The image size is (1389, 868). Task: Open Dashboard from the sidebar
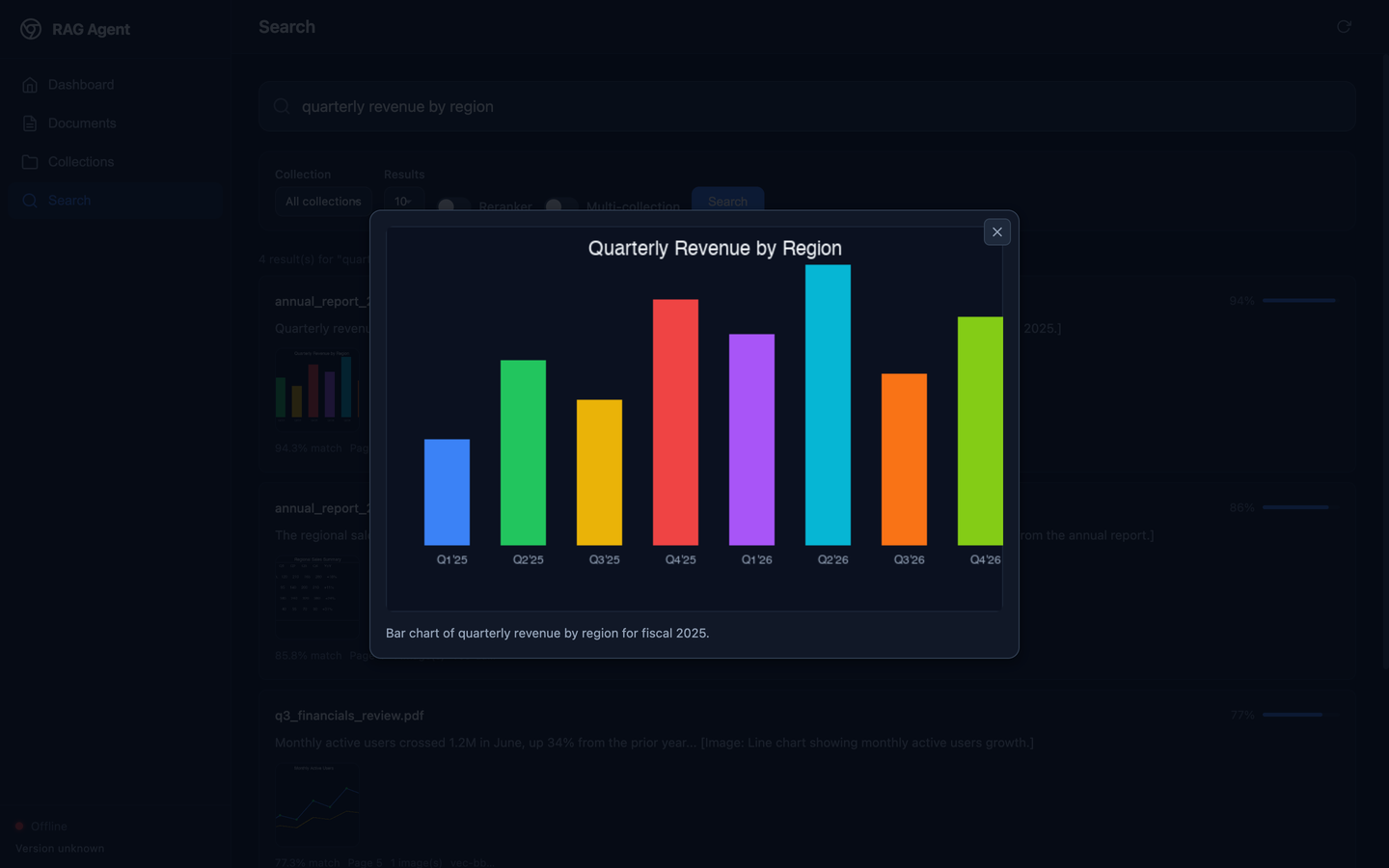pos(118,85)
